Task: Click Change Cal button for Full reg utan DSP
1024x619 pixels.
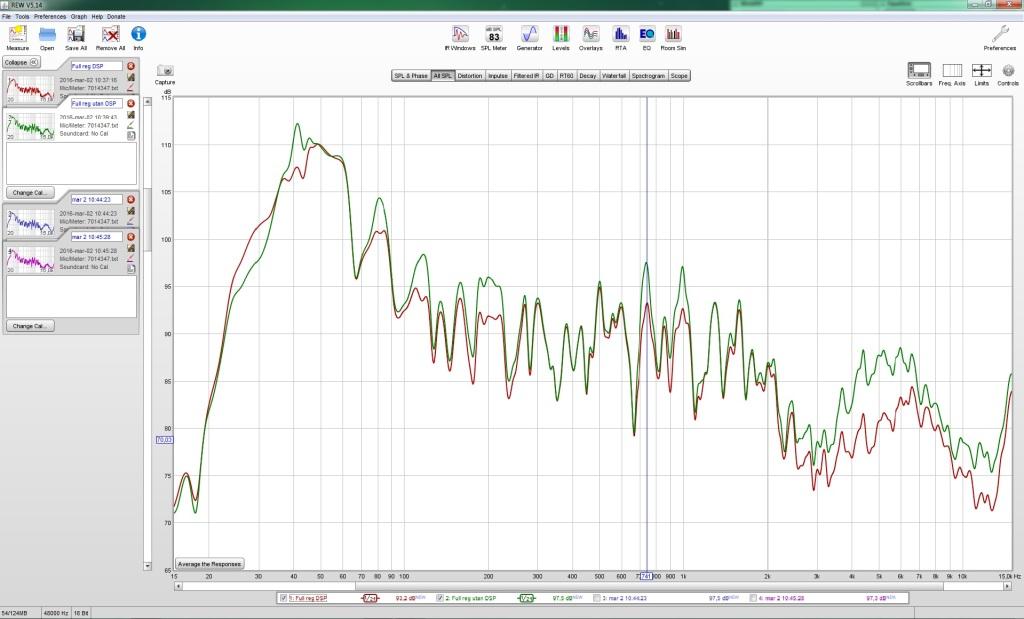Action: (x=29, y=192)
